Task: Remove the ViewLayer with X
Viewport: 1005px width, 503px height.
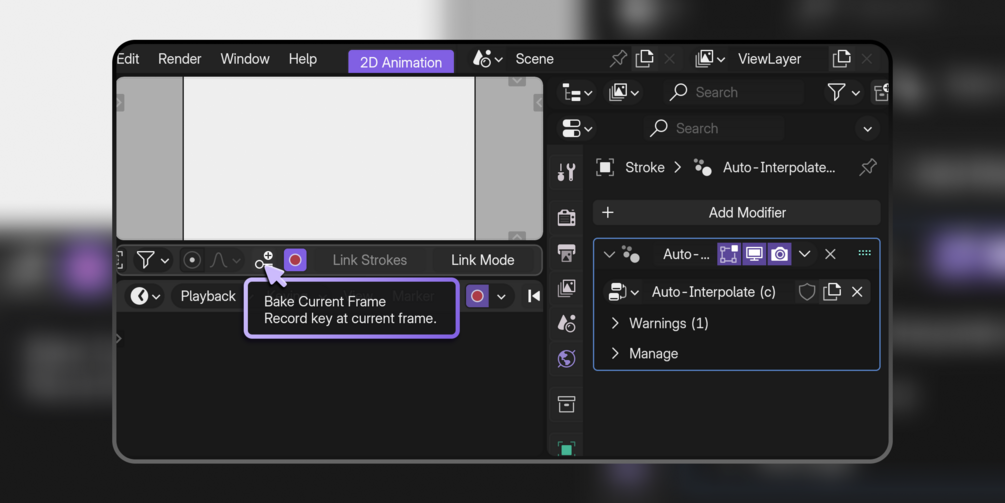Action: [x=867, y=59]
